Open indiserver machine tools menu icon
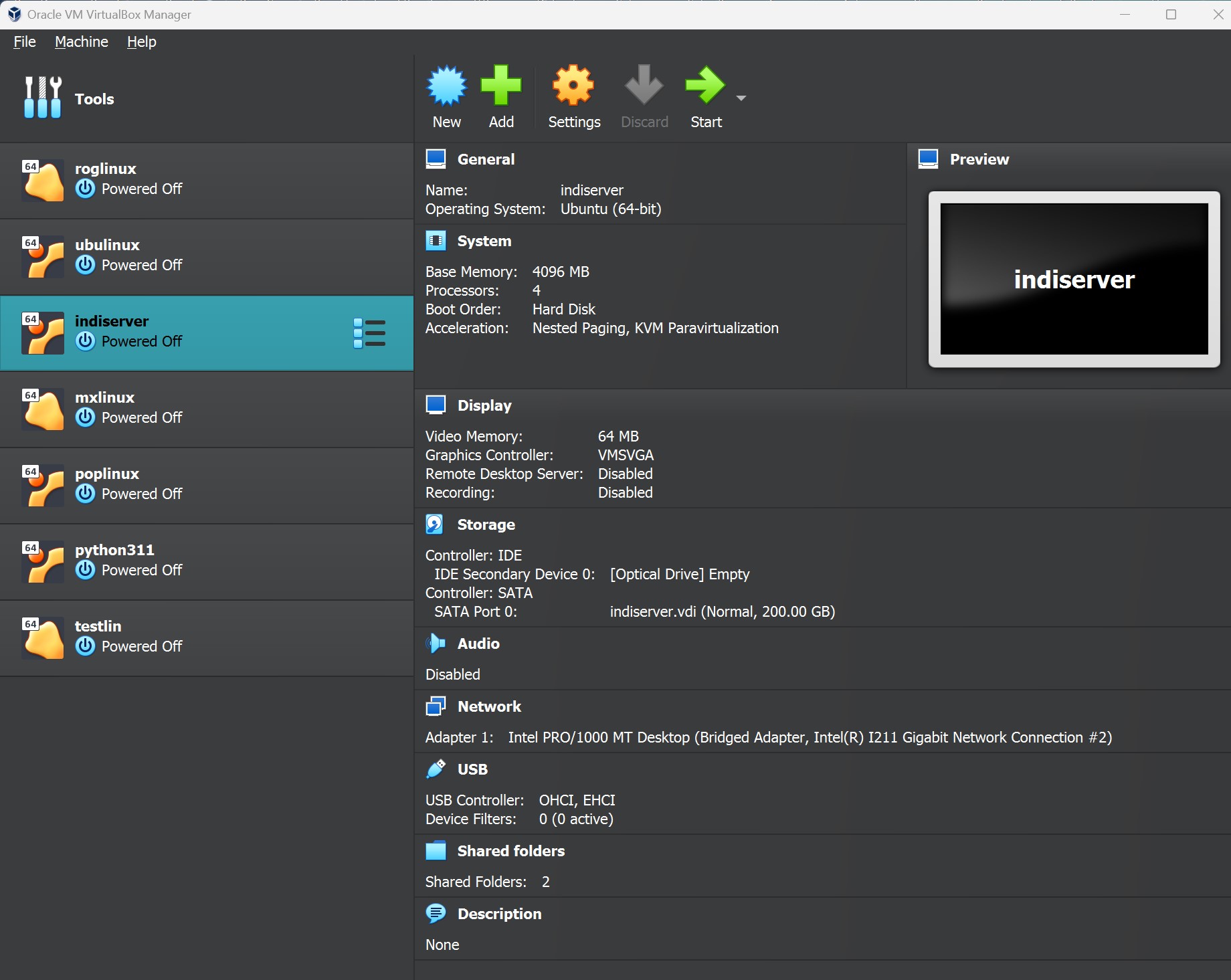This screenshot has width=1231, height=980. click(x=369, y=333)
